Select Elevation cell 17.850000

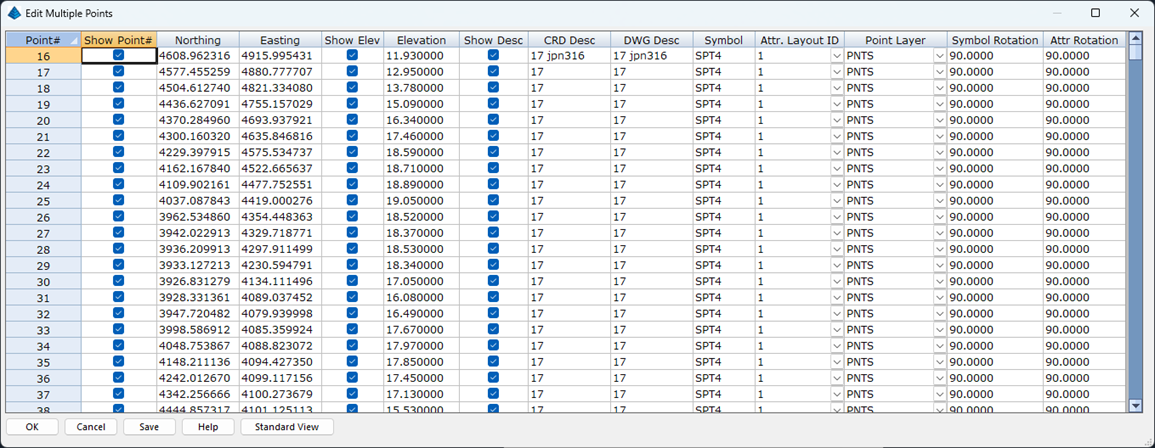[421, 362]
